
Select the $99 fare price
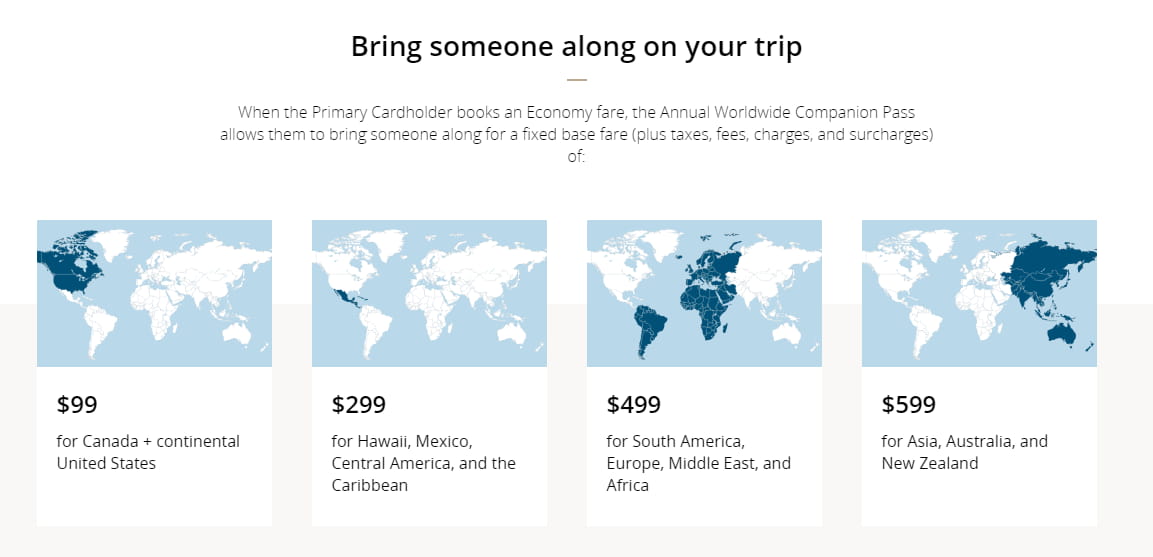[x=77, y=405]
